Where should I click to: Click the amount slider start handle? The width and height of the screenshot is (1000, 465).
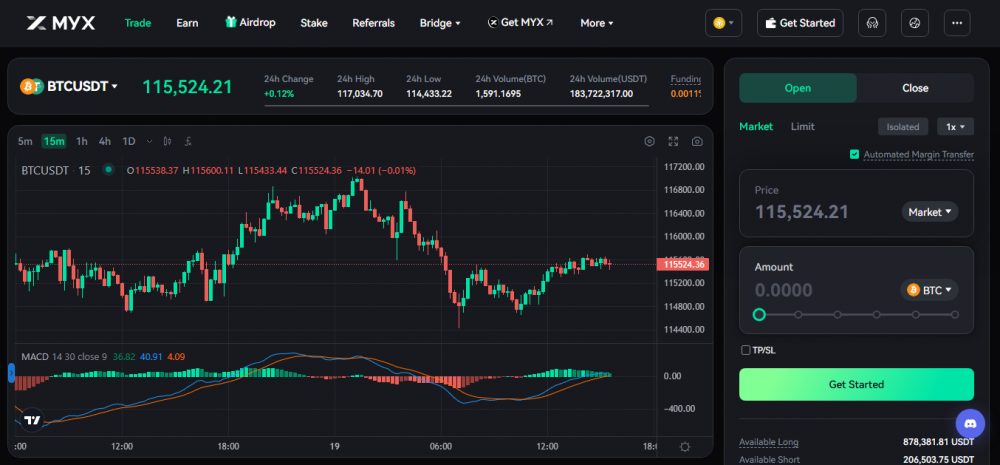[x=759, y=314]
